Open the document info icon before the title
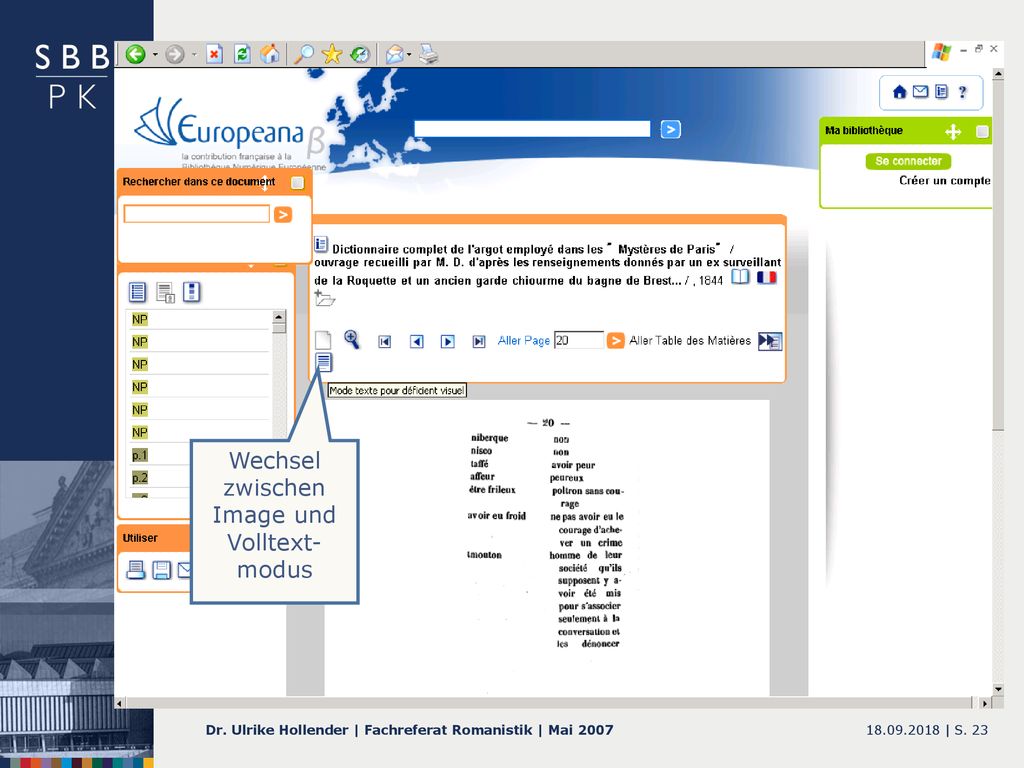 [x=321, y=245]
